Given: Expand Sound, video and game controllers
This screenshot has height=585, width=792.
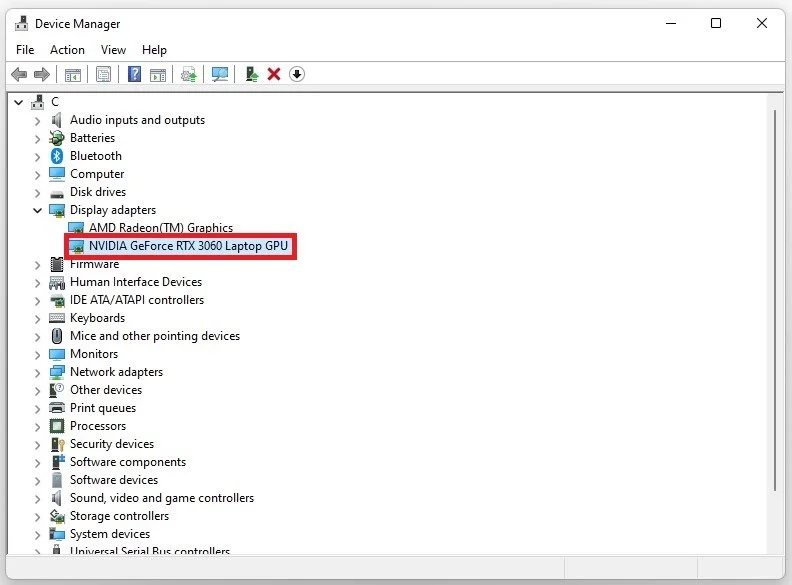Looking at the screenshot, I should click(37, 499).
